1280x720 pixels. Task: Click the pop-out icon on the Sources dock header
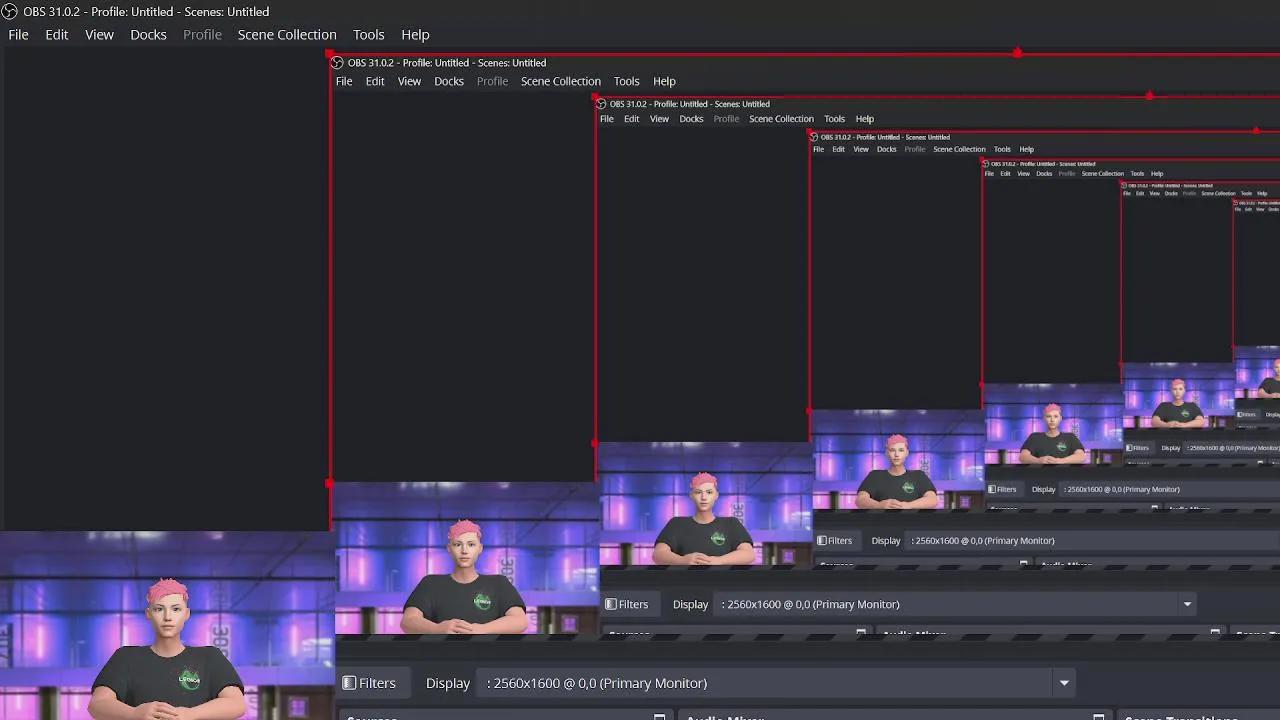click(x=658, y=717)
